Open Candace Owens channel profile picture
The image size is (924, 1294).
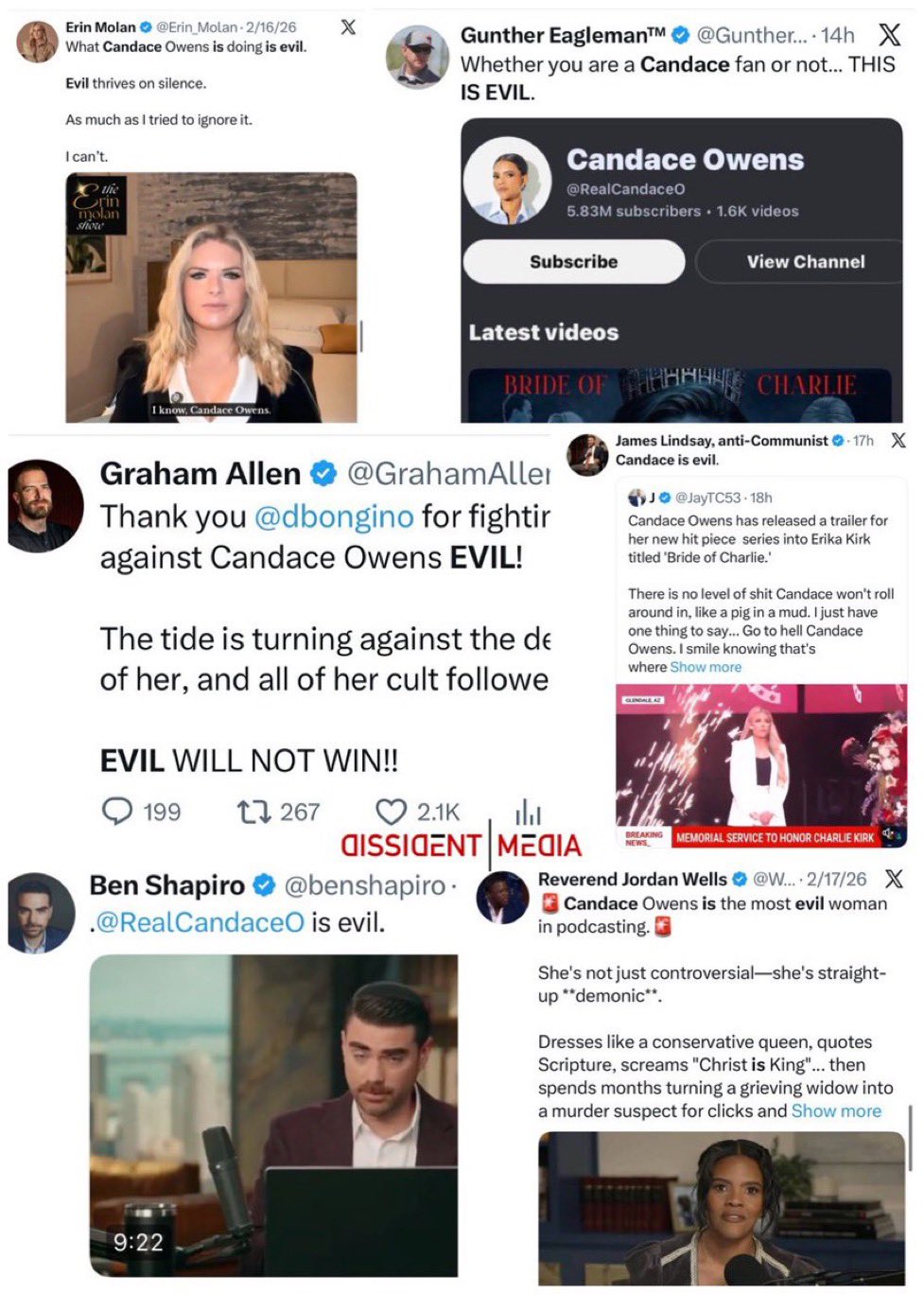[507, 181]
